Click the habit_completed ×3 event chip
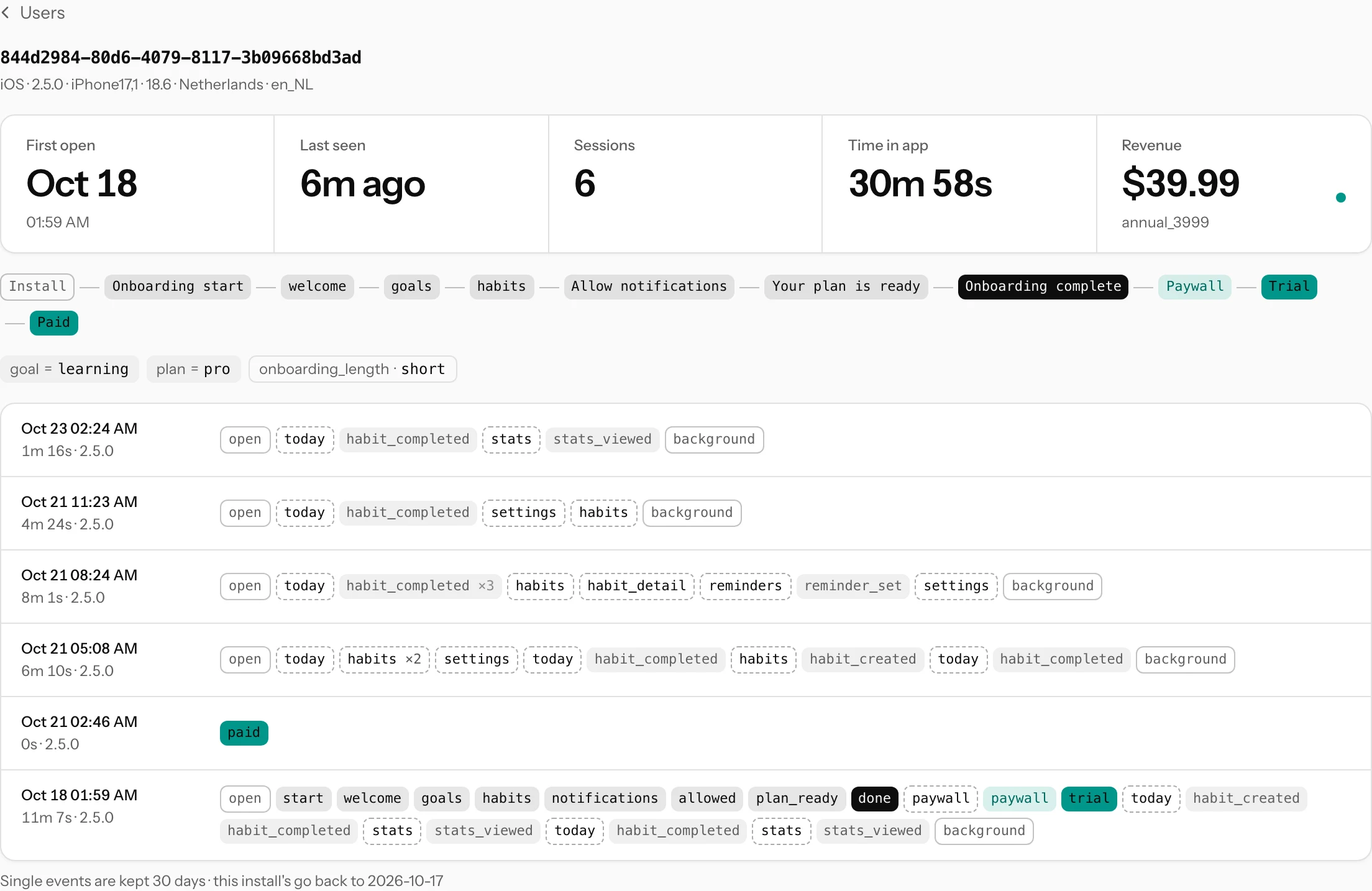Screen dimensions: 1372x891 420,587
